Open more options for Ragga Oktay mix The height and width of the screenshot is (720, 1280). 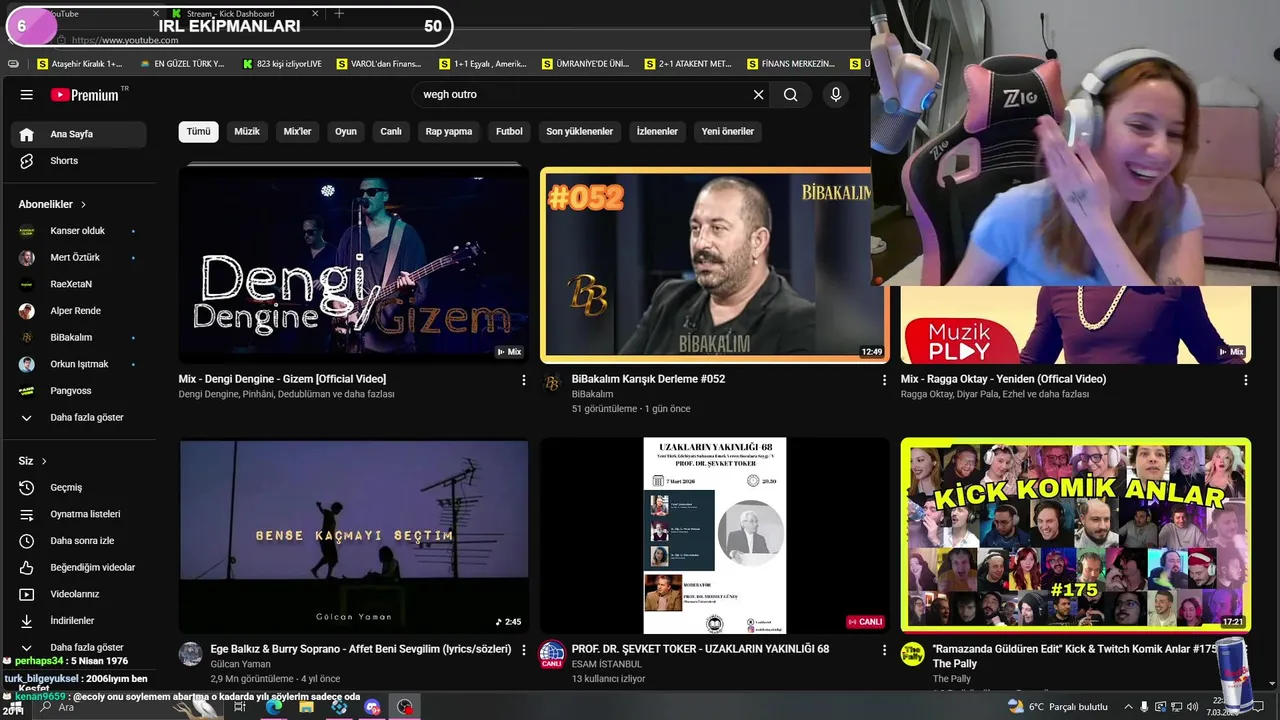coord(1245,380)
